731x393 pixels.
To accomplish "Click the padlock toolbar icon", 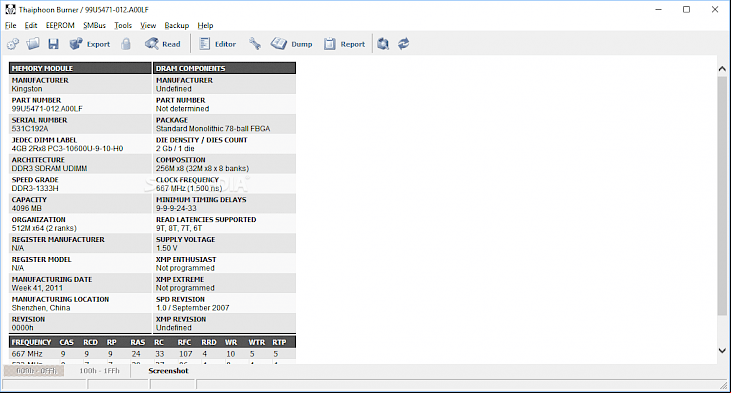I will coord(126,44).
